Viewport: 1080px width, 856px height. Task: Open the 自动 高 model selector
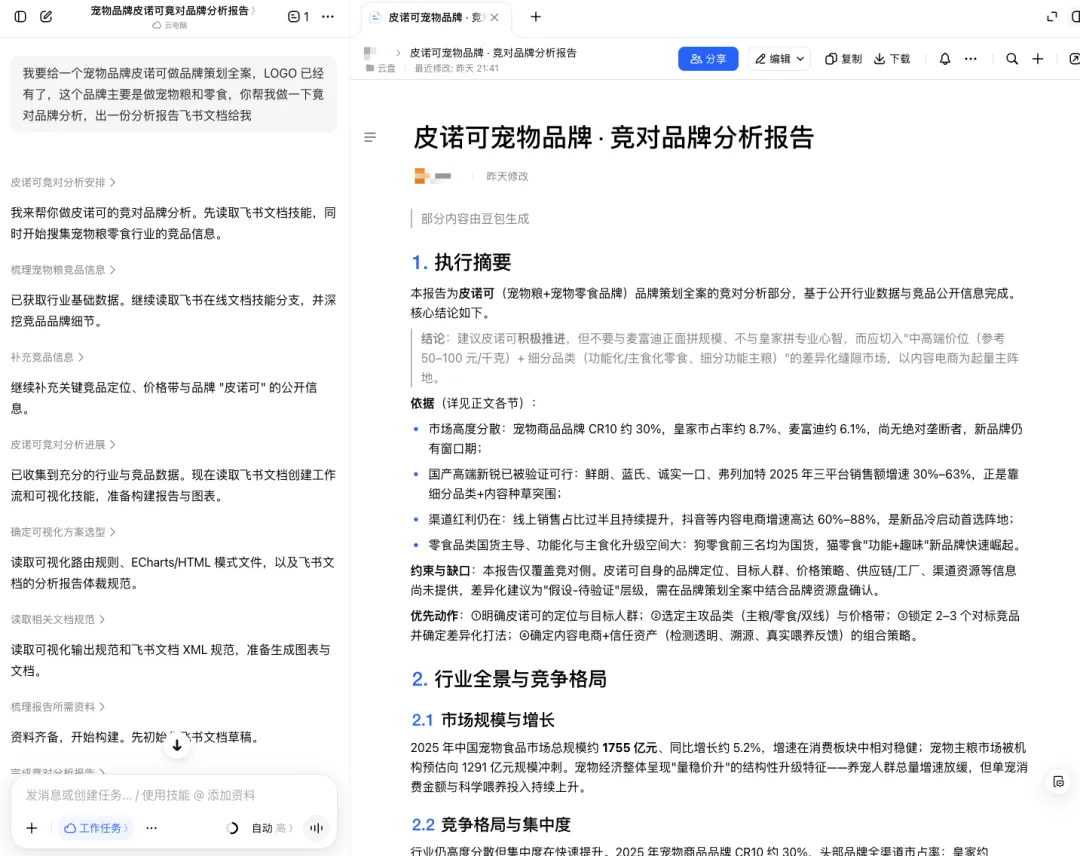272,828
